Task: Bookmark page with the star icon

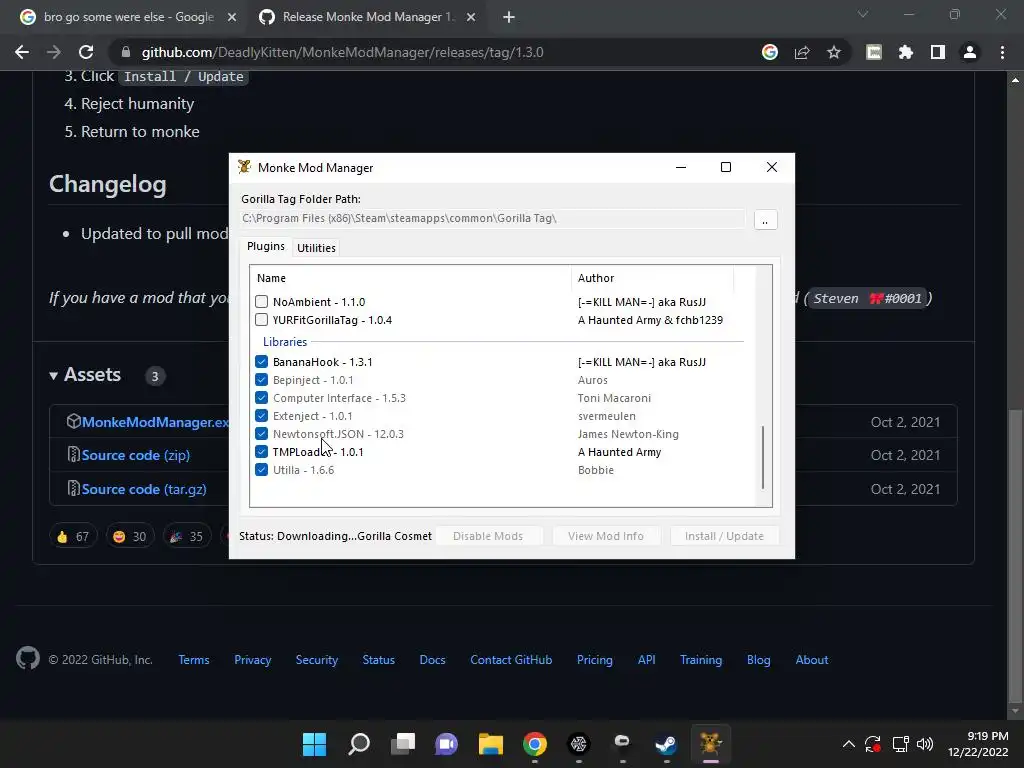Action: click(834, 52)
